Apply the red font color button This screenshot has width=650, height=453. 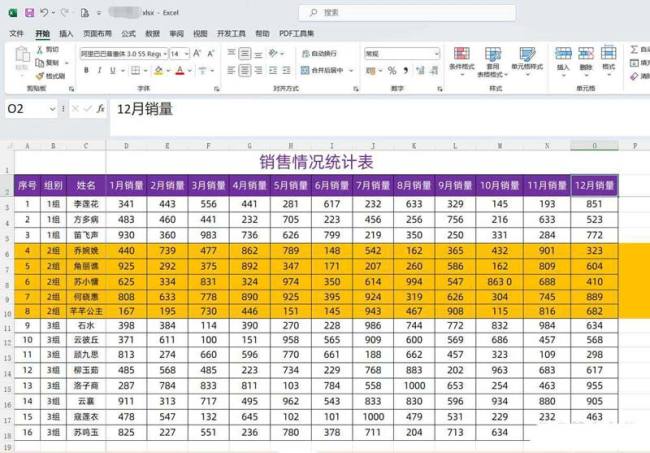pos(179,71)
